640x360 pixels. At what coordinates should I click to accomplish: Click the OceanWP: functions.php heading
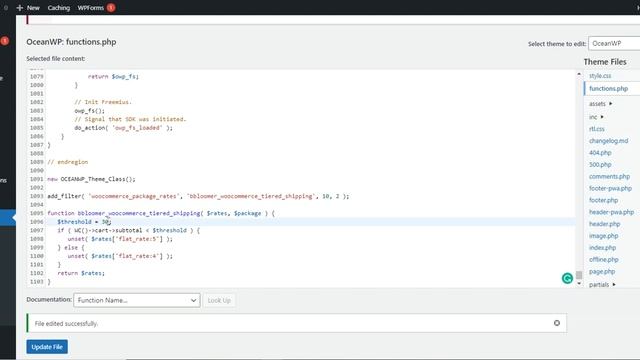point(71,42)
